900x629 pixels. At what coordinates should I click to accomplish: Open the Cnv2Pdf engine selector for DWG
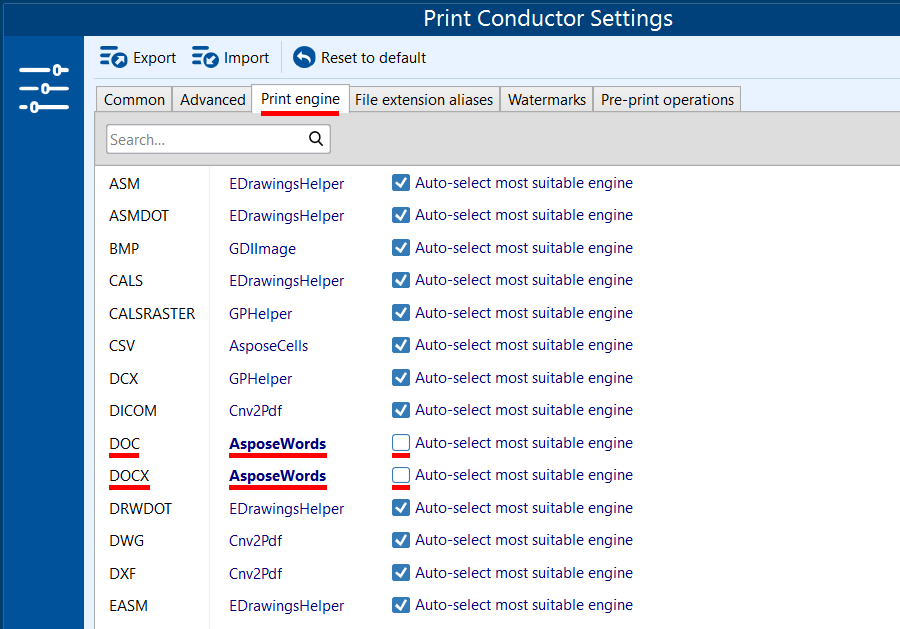point(255,541)
